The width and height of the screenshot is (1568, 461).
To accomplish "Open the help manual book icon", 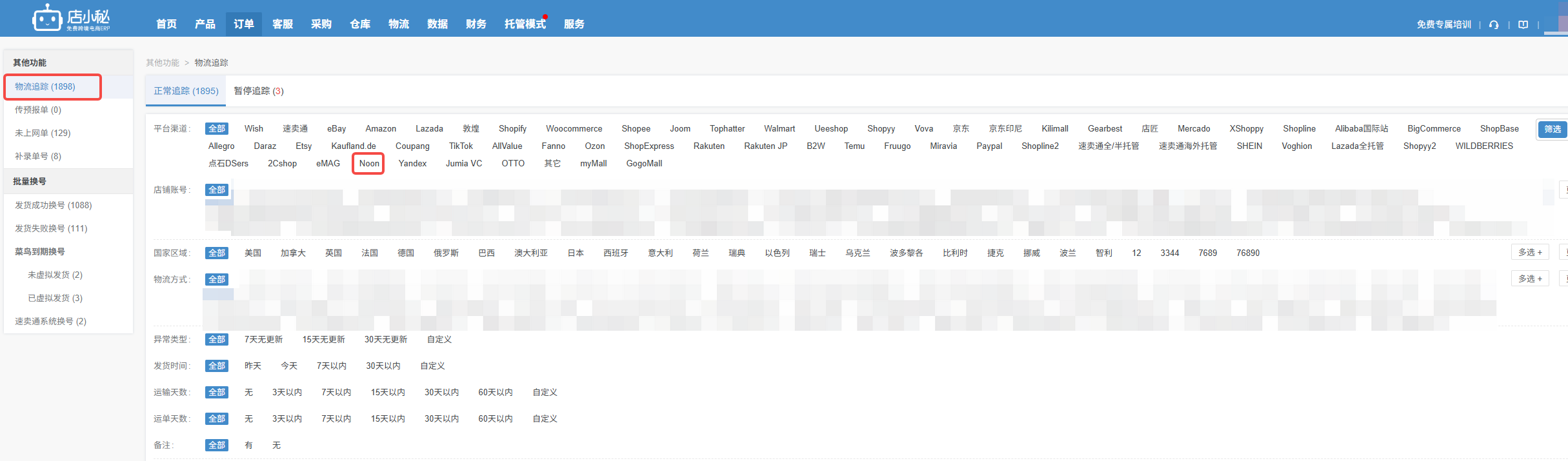I will tap(1523, 25).
